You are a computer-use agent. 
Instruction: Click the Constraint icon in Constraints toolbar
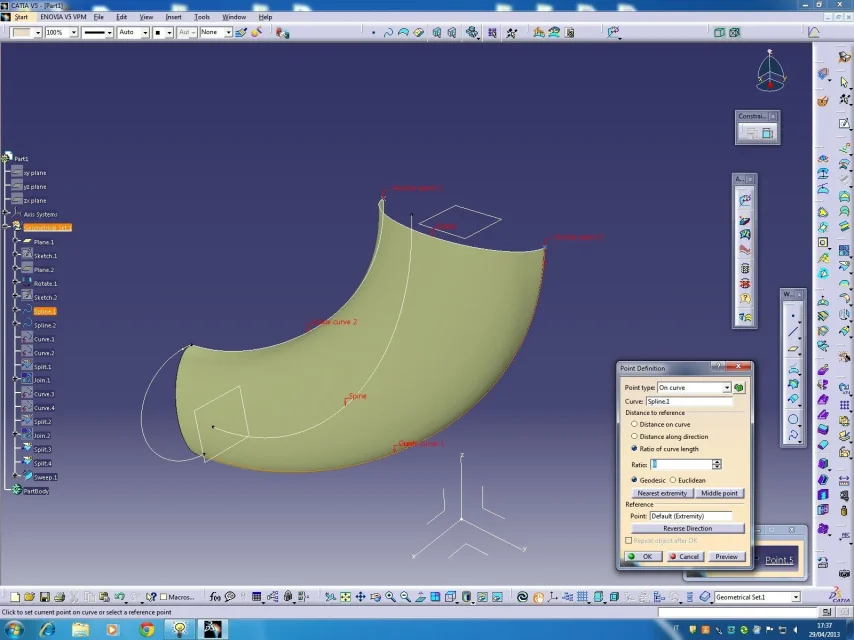[767, 132]
